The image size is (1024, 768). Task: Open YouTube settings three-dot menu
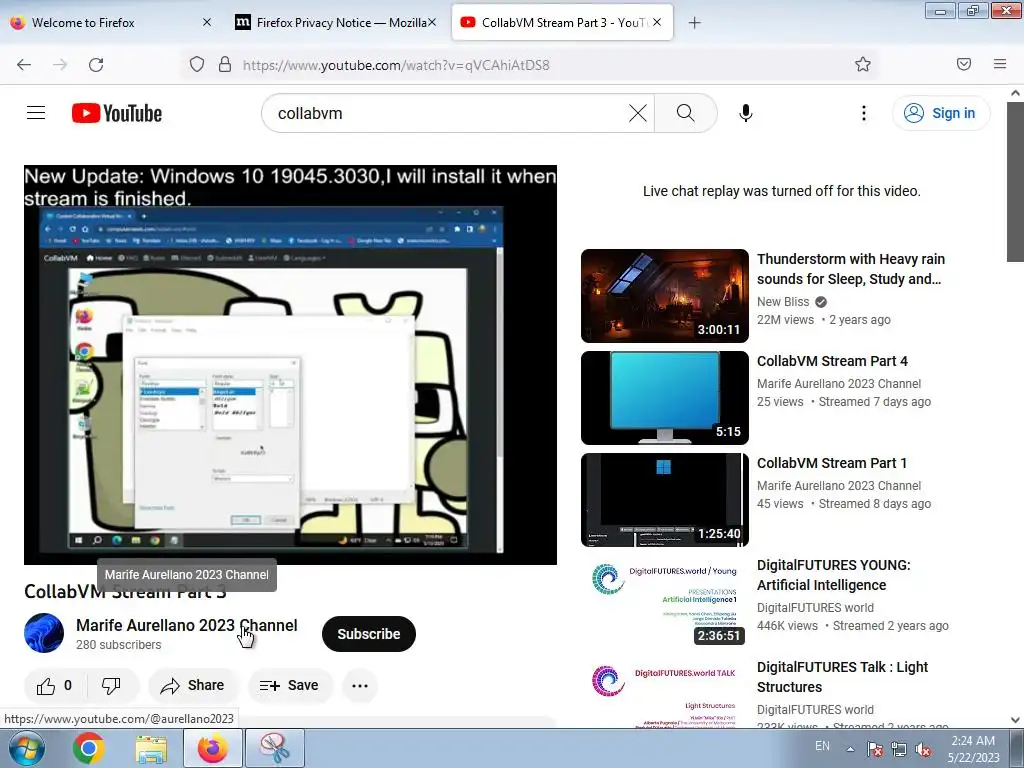(x=863, y=113)
